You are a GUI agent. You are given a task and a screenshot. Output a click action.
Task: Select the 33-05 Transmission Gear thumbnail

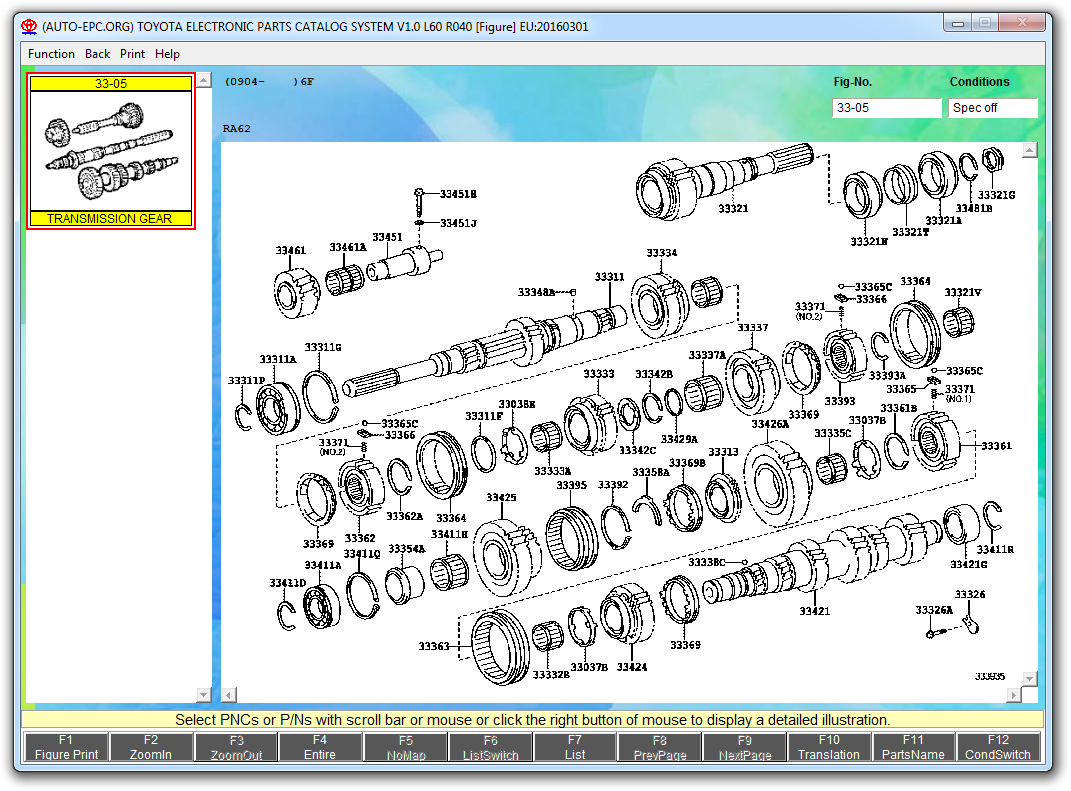[111, 151]
